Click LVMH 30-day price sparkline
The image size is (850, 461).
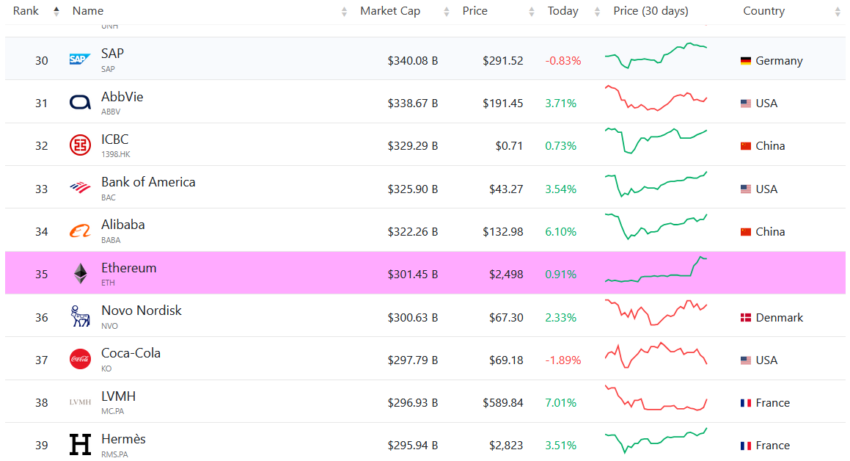[x=656, y=398]
